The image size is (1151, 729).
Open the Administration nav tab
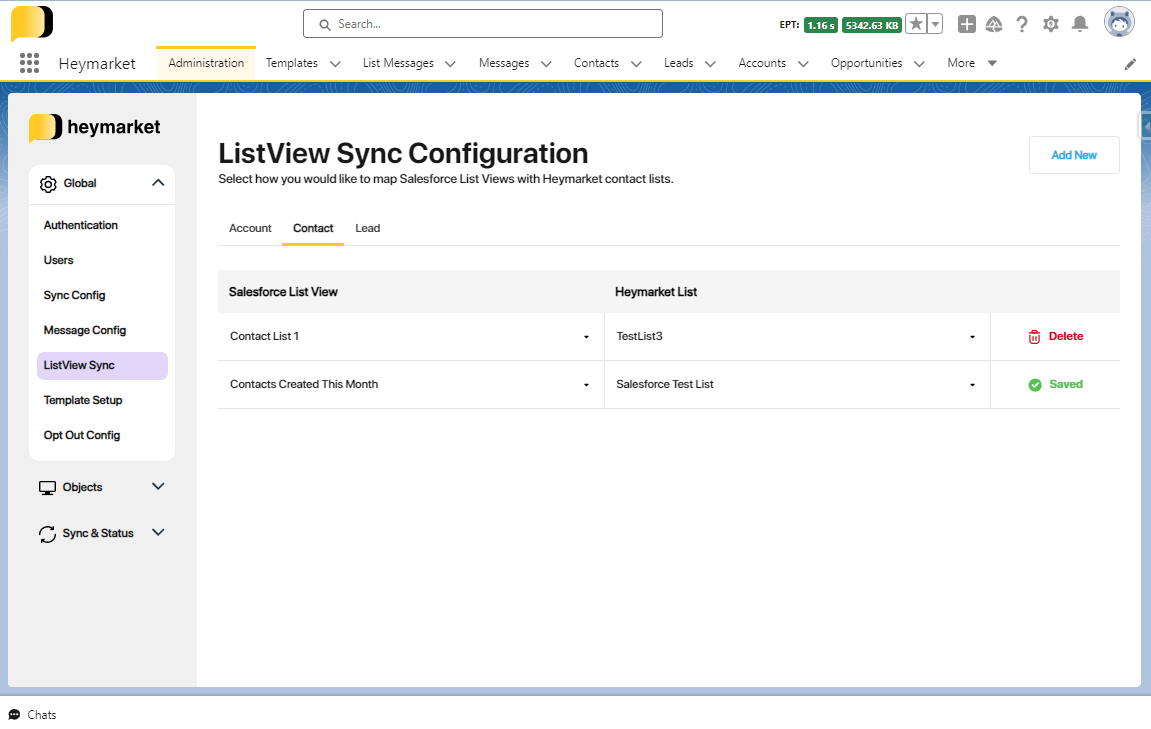pyautogui.click(x=206, y=63)
